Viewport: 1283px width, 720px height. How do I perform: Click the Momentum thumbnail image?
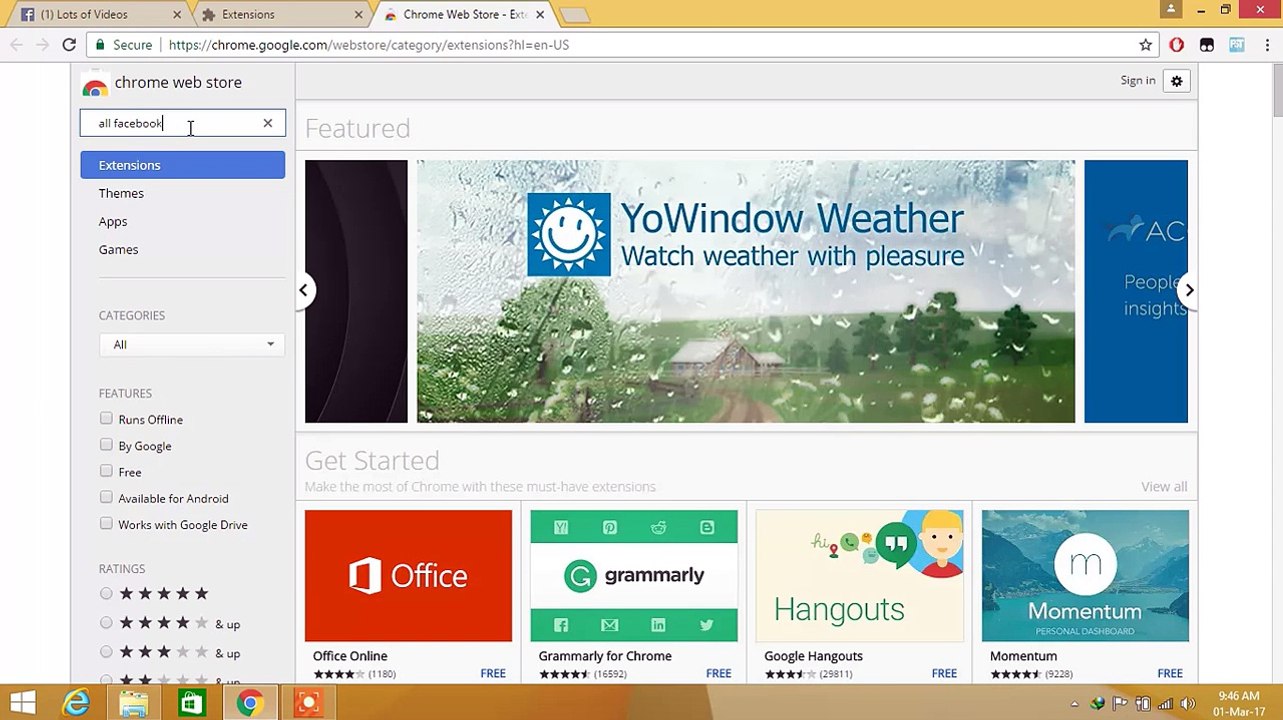1085,576
